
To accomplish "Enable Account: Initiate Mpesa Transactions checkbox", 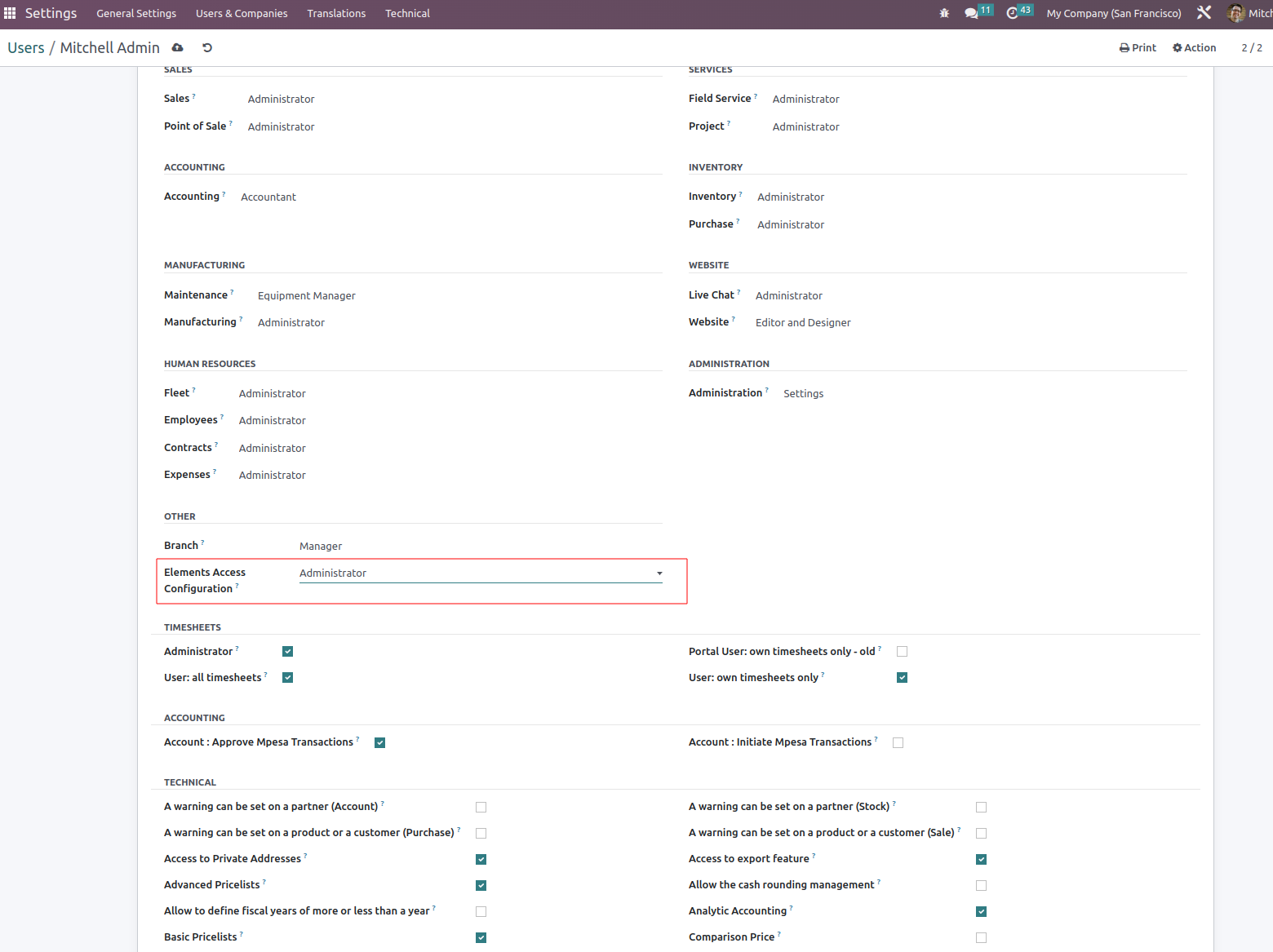I will (x=898, y=743).
